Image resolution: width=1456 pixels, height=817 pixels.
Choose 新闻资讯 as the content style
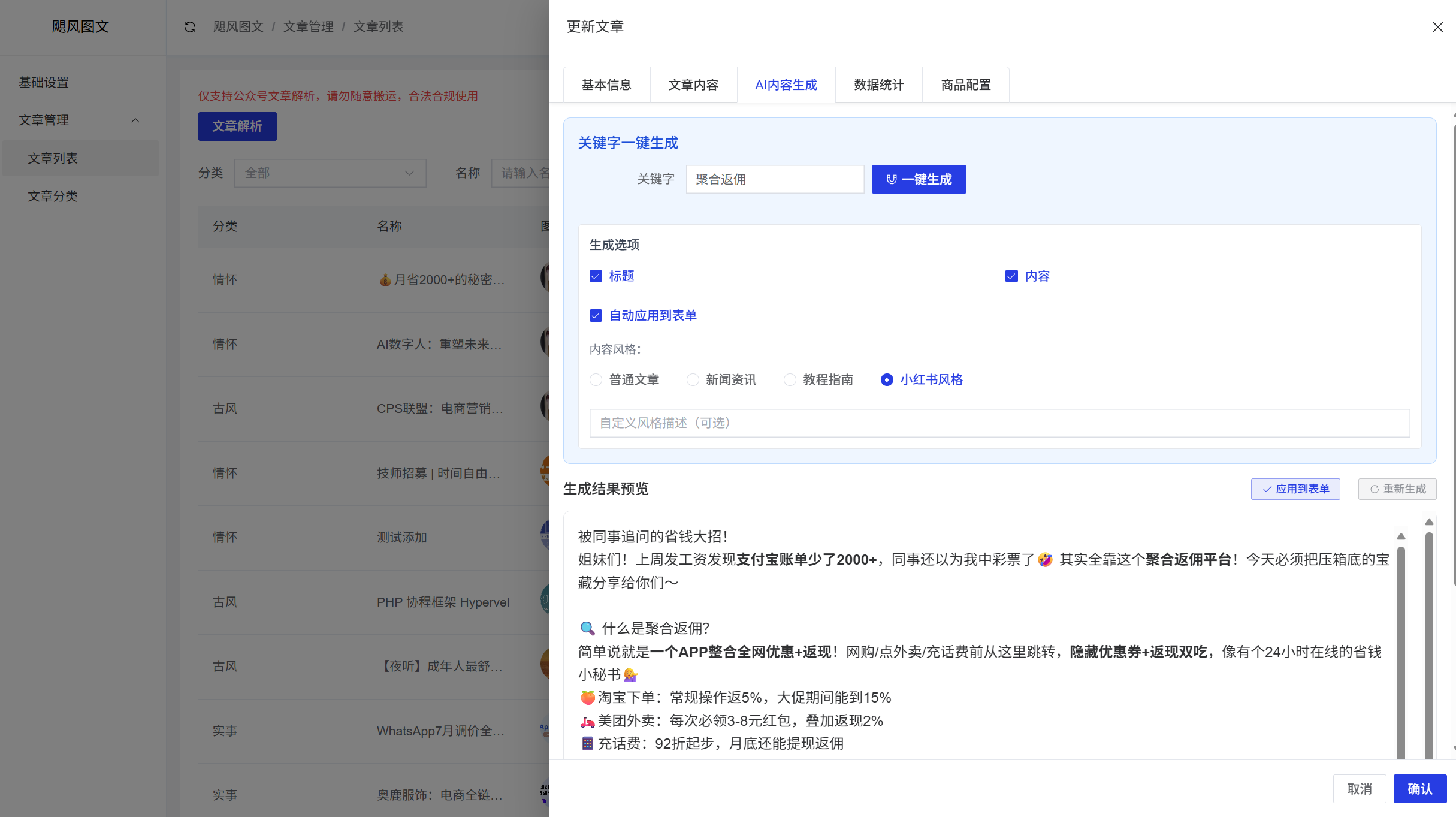coord(693,379)
